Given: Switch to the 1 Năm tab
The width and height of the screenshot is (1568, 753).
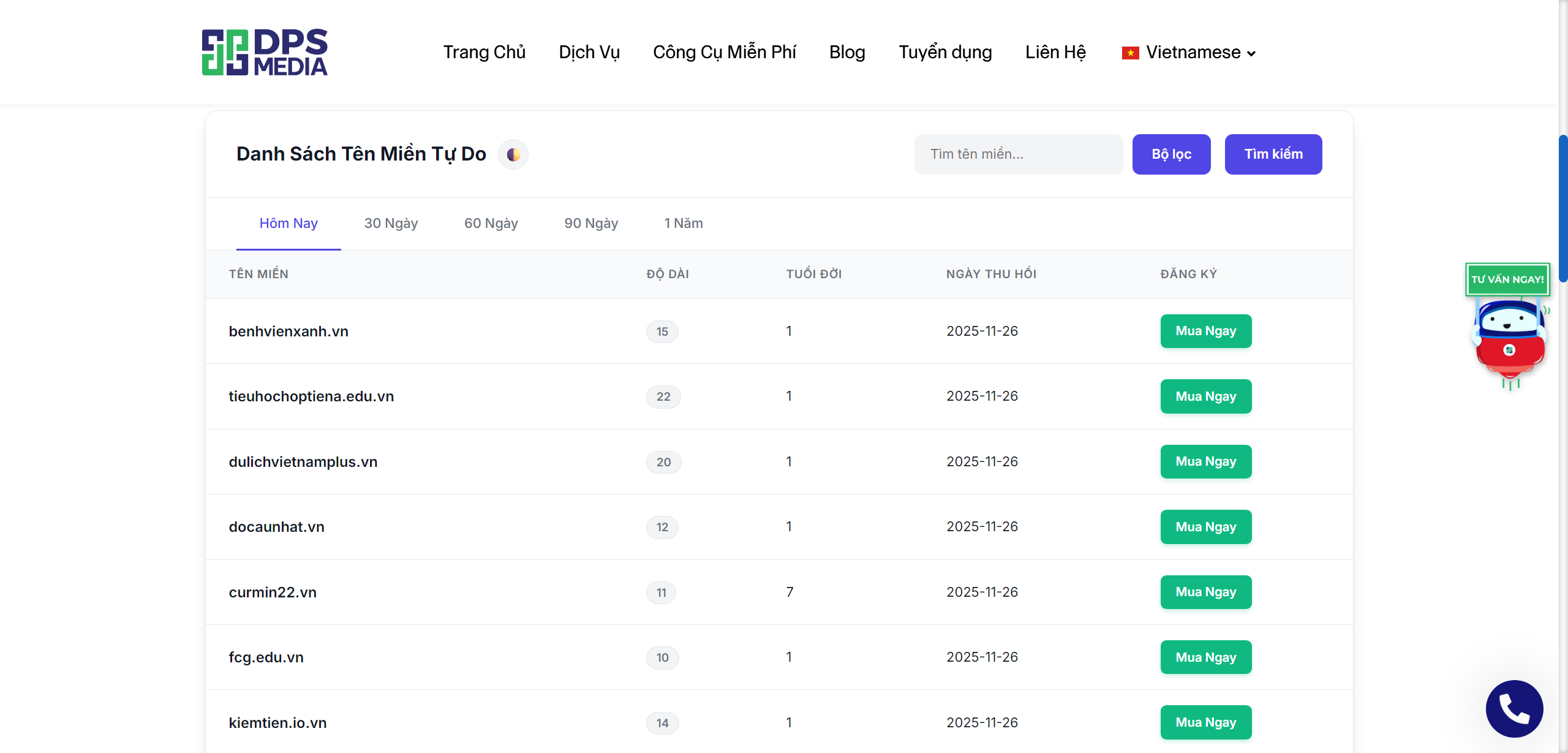Looking at the screenshot, I should pos(684,224).
